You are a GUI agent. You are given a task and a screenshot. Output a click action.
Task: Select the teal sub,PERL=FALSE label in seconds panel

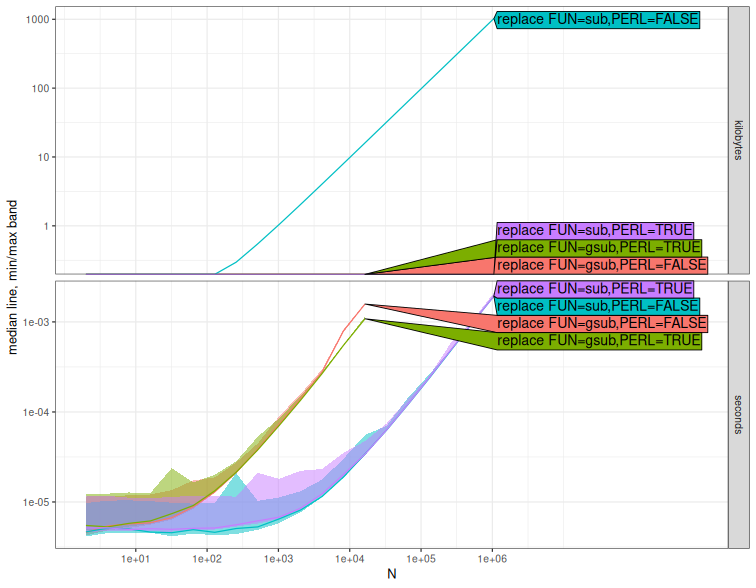598,306
